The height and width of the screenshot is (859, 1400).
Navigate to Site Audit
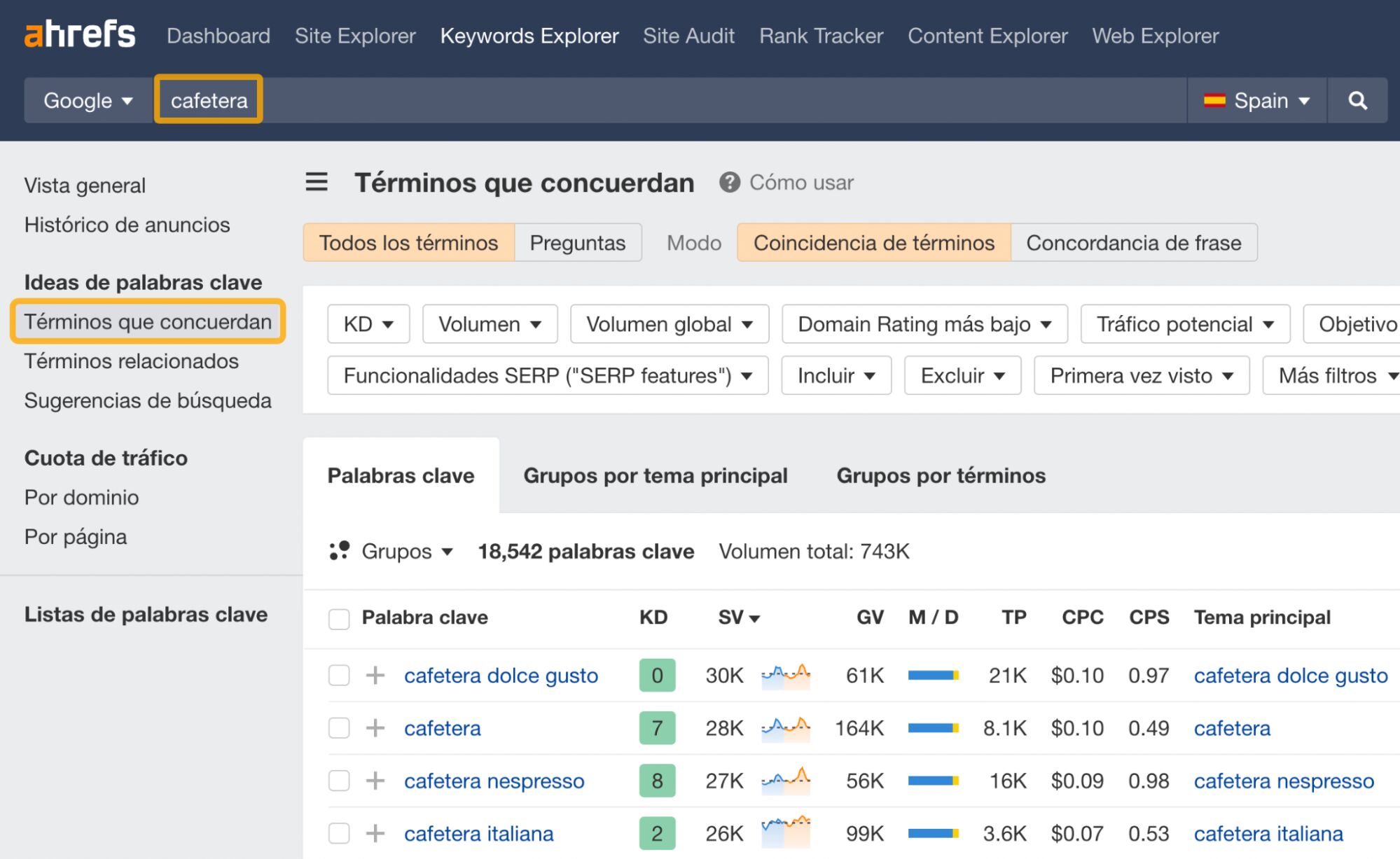pyautogui.click(x=688, y=36)
